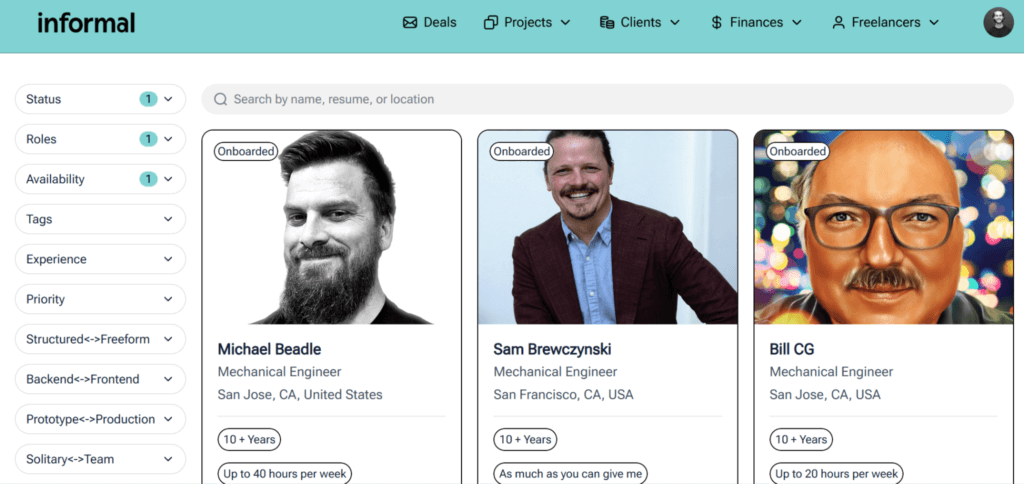The width and height of the screenshot is (1024, 484).
Task: Click the Finances dollar sign icon
Action: (x=717, y=22)
